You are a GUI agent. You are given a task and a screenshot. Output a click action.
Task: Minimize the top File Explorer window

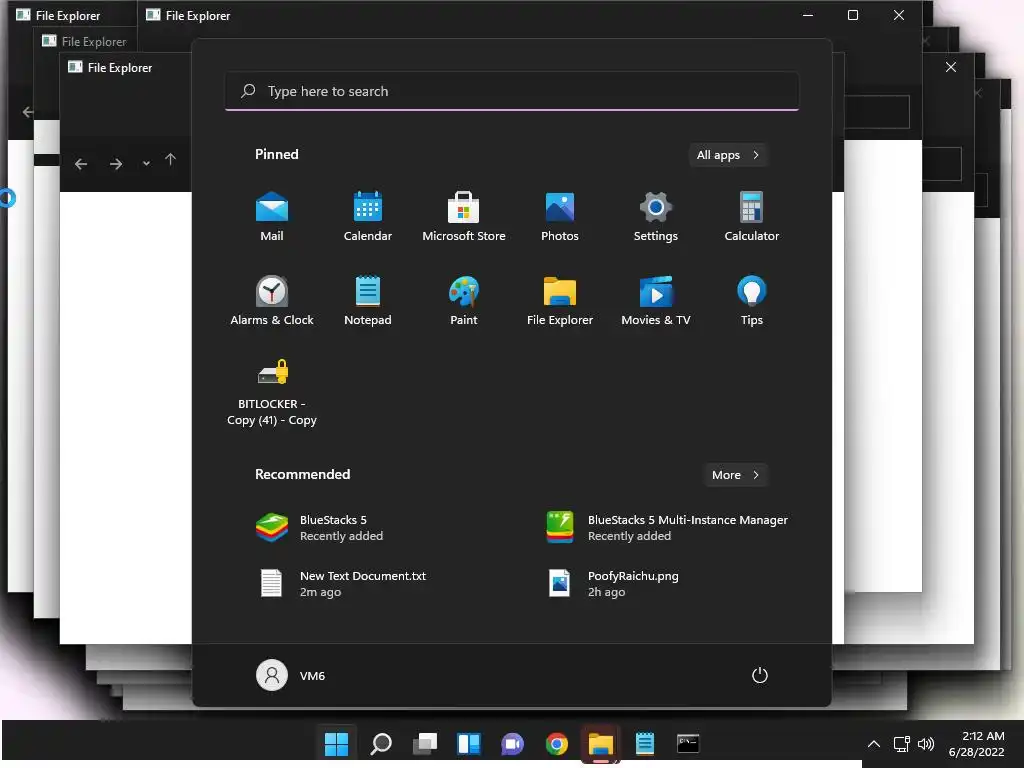[x=808, y=15]
